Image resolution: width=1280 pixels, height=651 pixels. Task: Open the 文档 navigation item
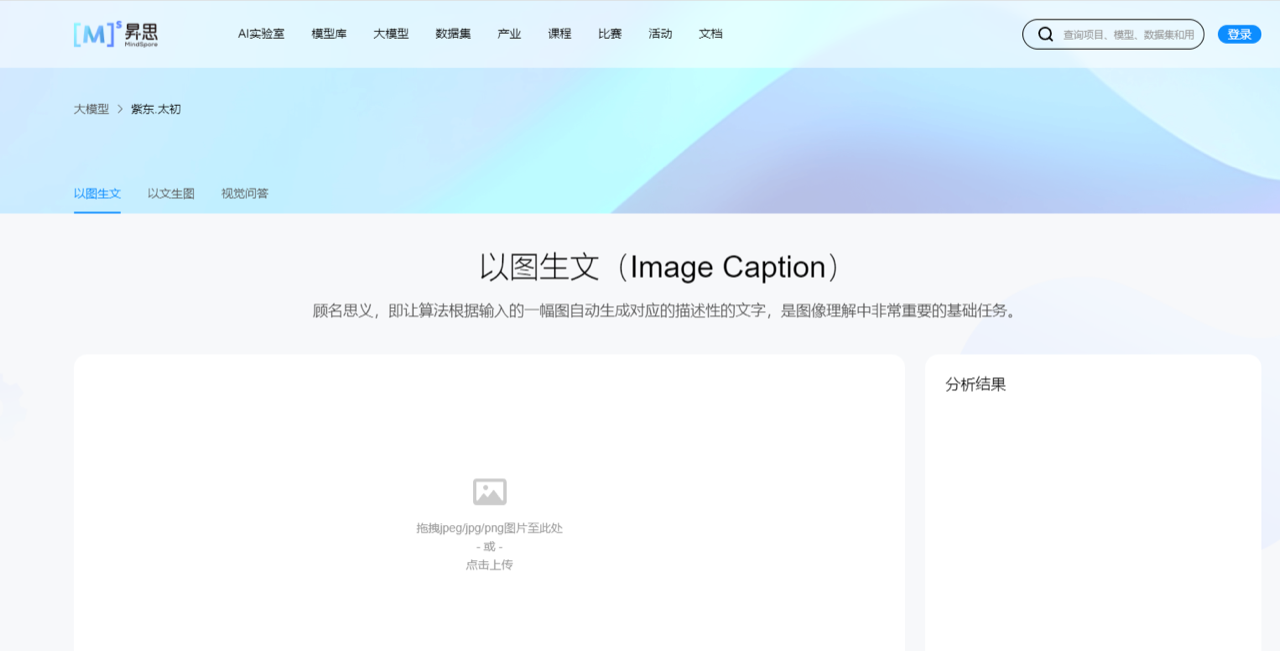711,34
